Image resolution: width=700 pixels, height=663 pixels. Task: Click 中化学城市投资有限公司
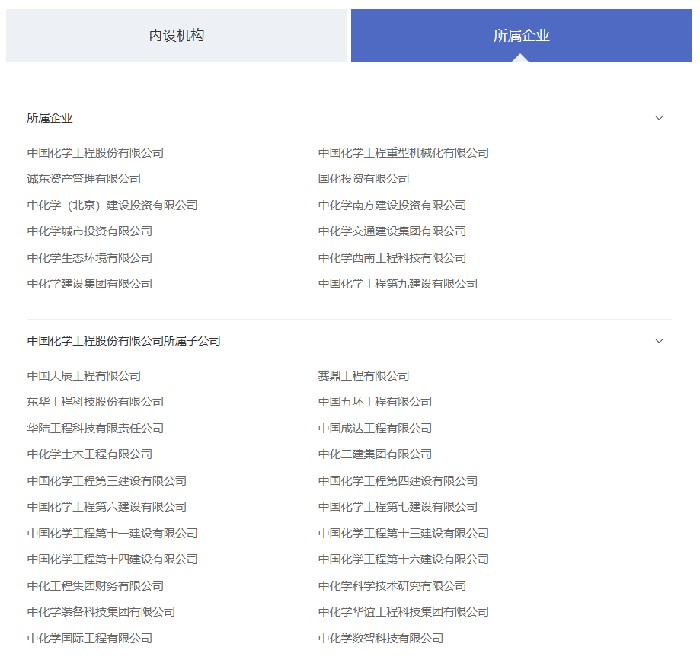pyautogui.click(x=89, y=231)
